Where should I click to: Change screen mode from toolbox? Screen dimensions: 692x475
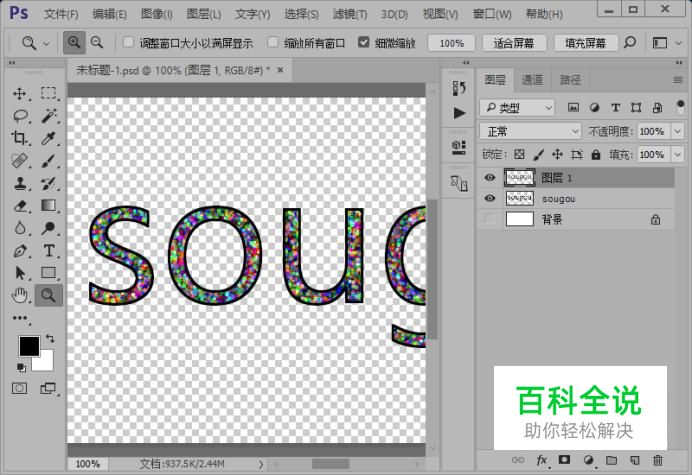[x=48, y=388]
